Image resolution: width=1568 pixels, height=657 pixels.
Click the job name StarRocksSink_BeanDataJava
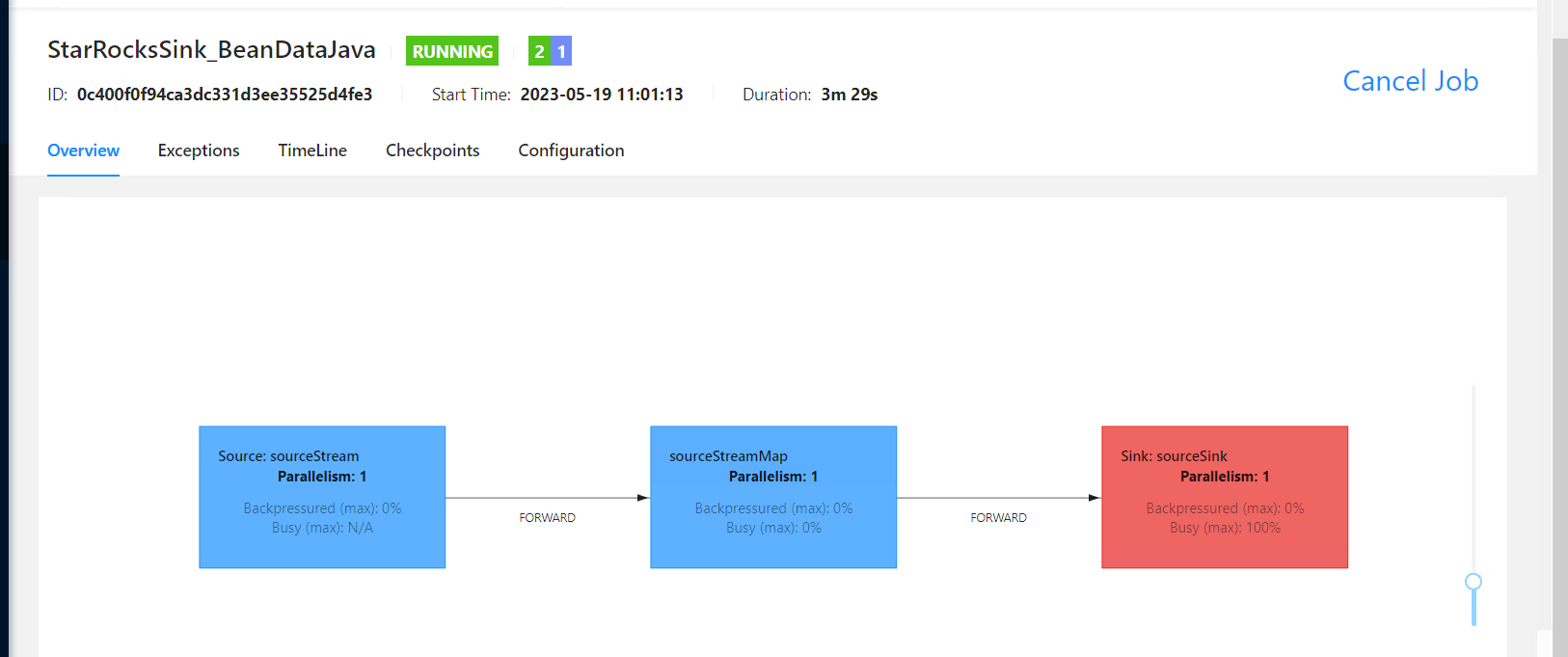[x=211, y=50]
